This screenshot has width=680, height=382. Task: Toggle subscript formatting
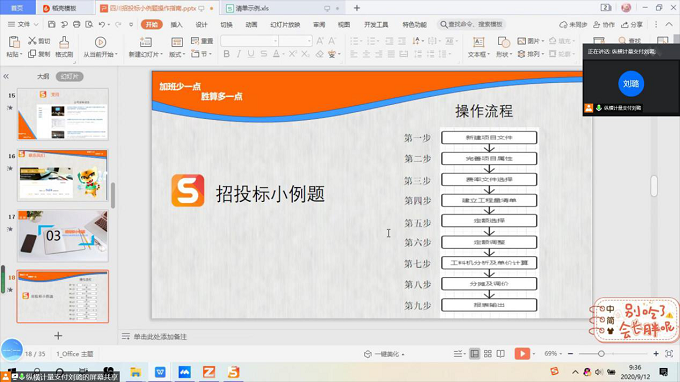pyautogui.click(x=305, y=54)
